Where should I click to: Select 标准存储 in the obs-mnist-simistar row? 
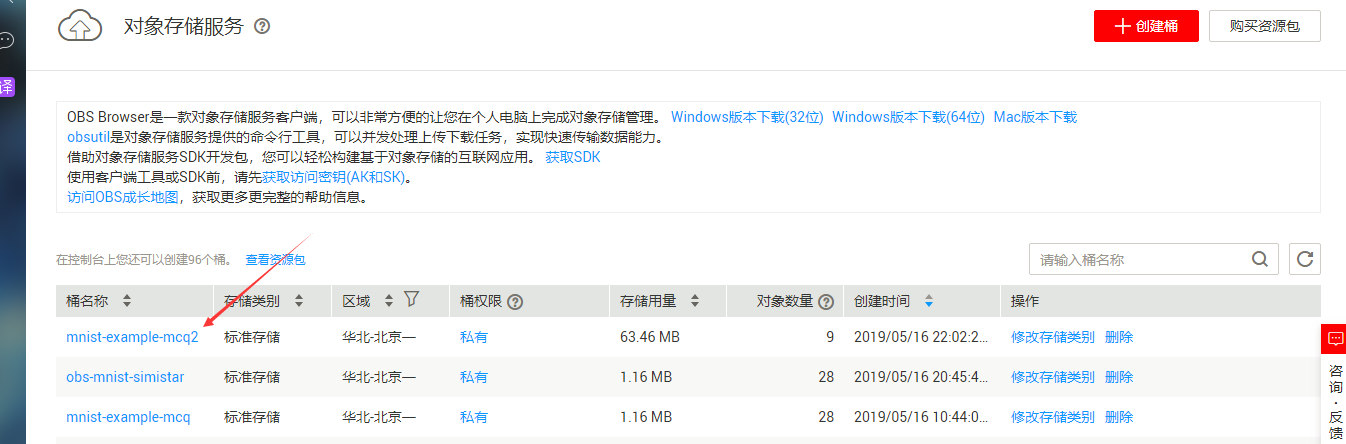(252, 377)
